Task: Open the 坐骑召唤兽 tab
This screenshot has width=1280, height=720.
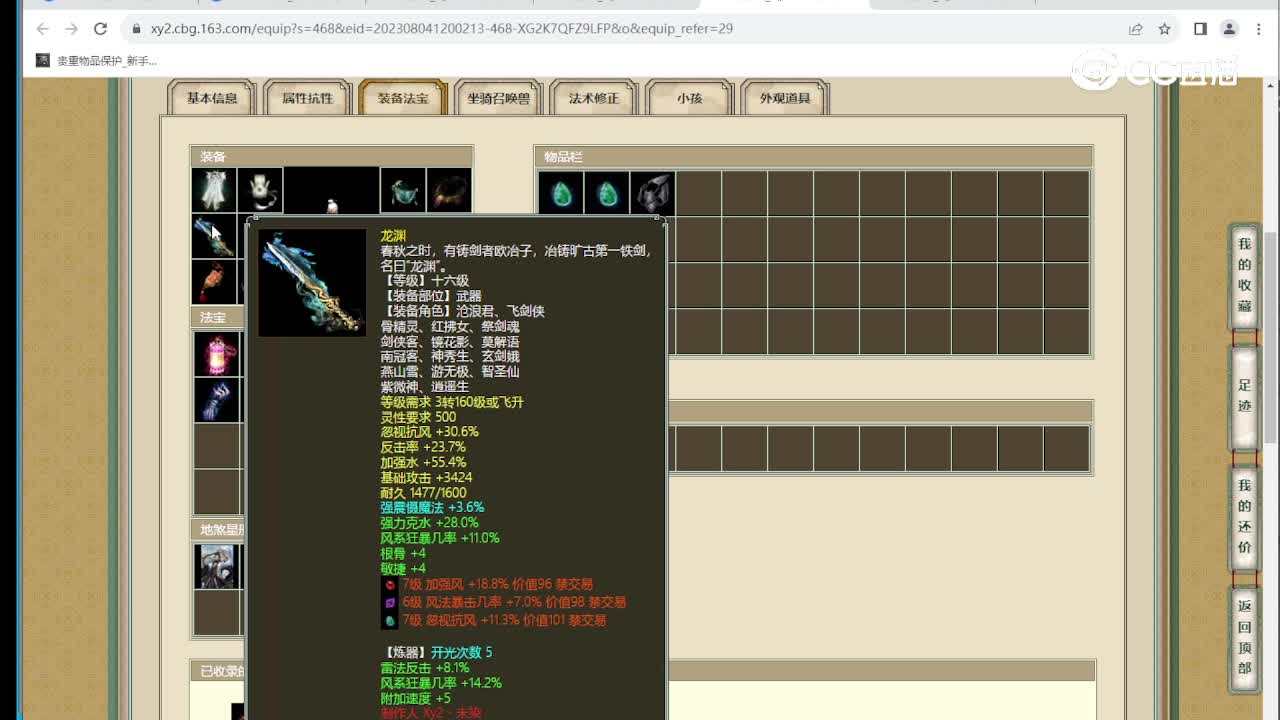Action: 498,98
